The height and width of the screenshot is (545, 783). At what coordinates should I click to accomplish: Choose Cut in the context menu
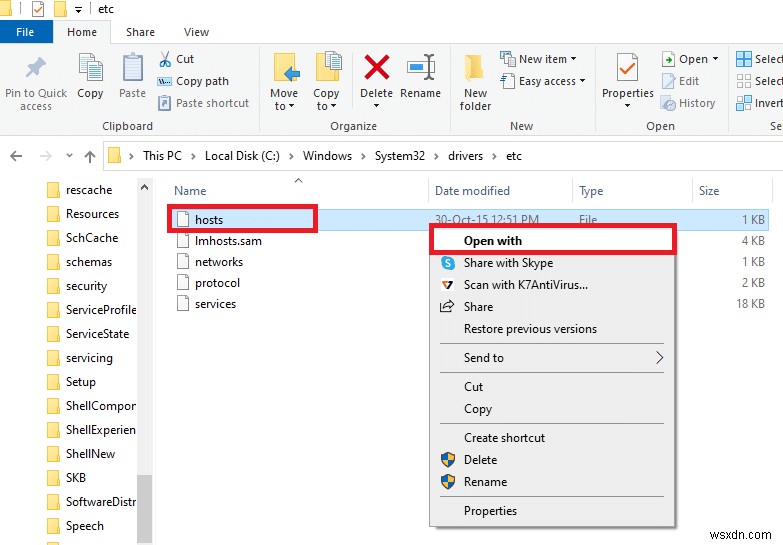(x=553, y=387)
